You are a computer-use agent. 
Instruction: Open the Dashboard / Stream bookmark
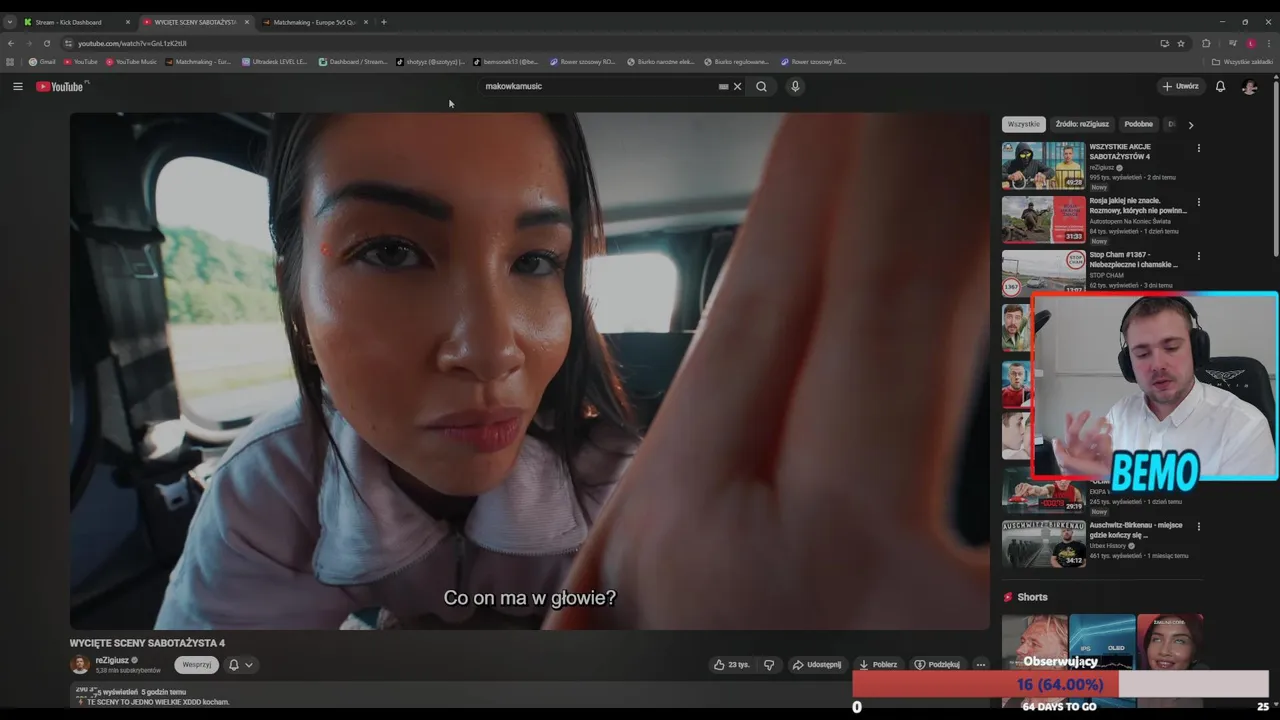353,62
